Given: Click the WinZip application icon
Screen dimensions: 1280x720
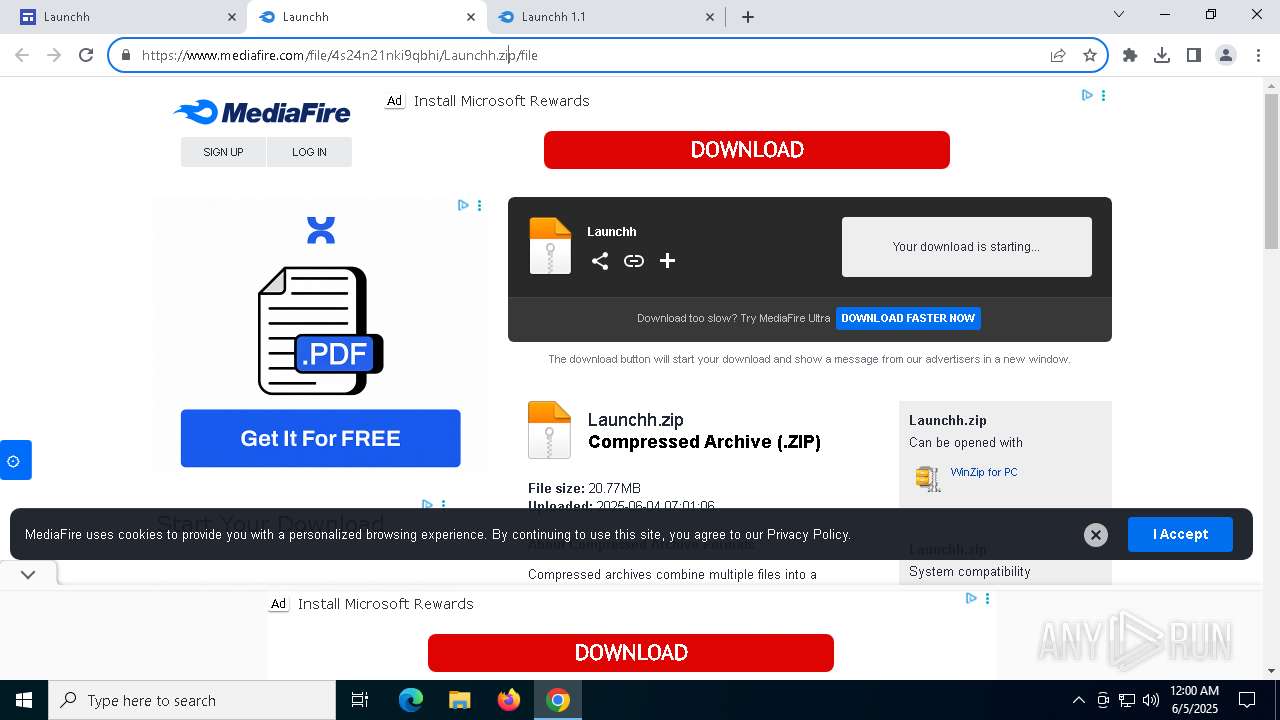Looking at the screenshot, I should (x=928, y=479).
